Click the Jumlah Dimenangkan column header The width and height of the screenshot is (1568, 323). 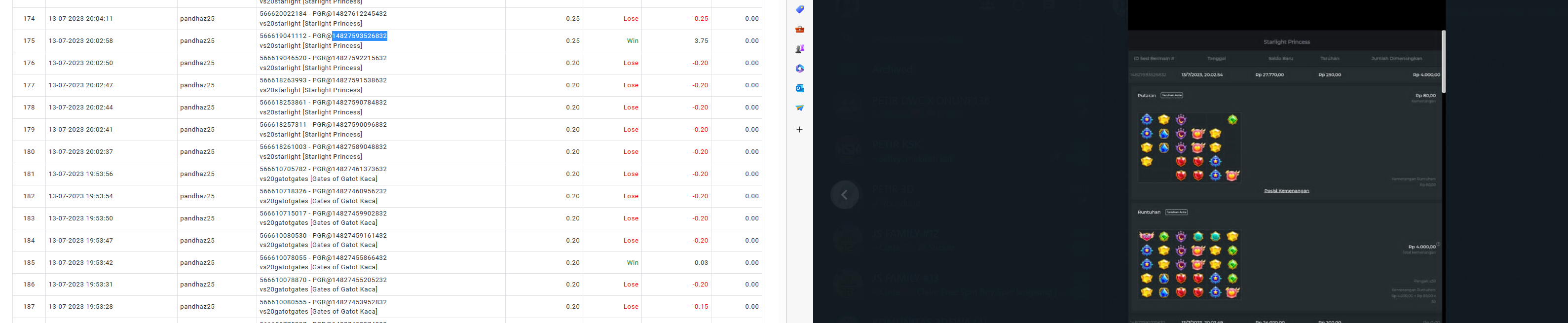coord(1396,58)
